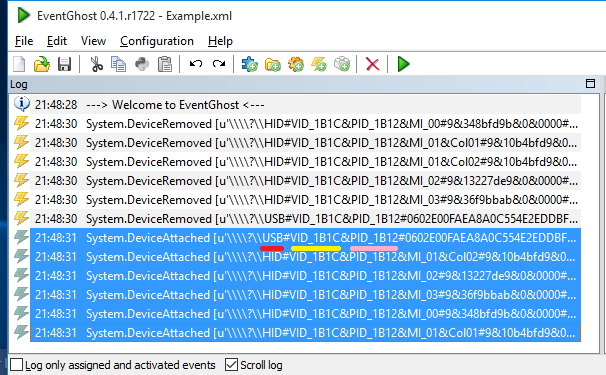Select DeviceAttached row with USB#VID_1B1C

(305, 237)
